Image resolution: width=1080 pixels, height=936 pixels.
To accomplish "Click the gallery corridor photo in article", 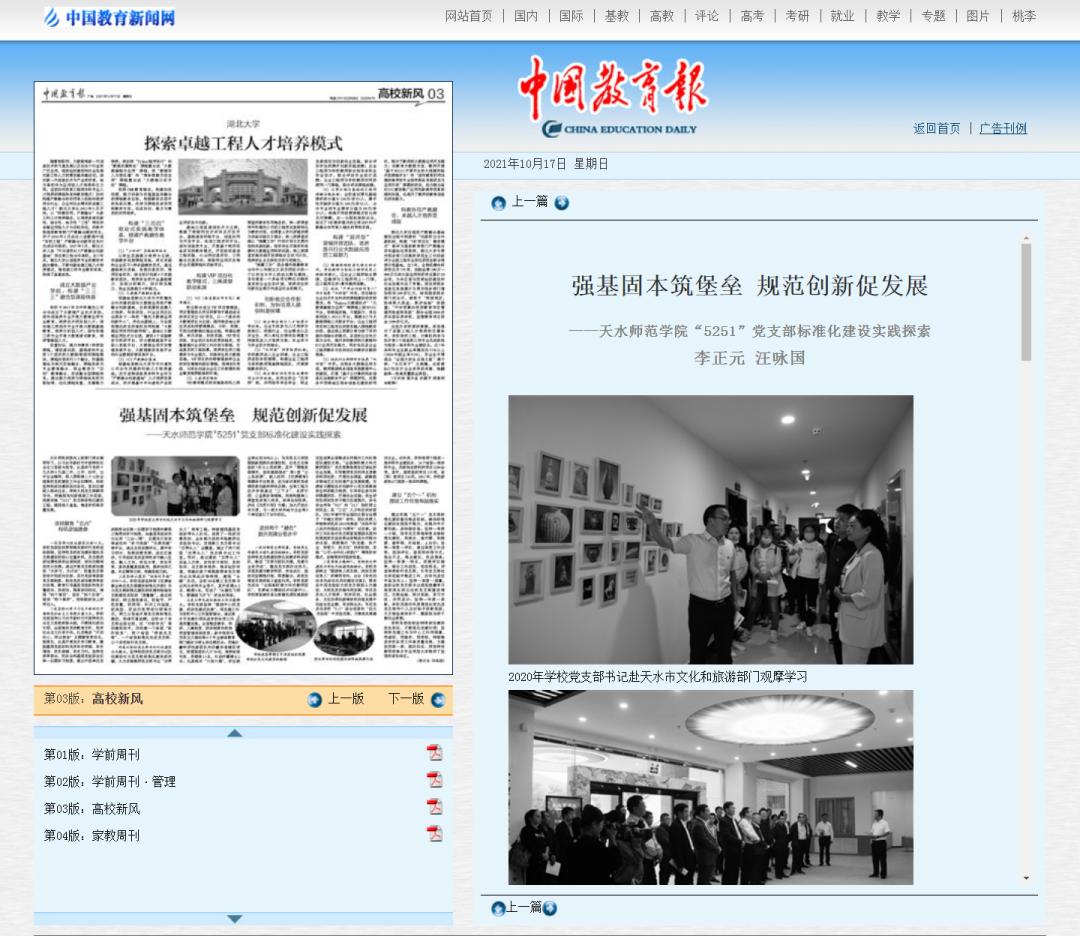I will click(x=711, y=530).
